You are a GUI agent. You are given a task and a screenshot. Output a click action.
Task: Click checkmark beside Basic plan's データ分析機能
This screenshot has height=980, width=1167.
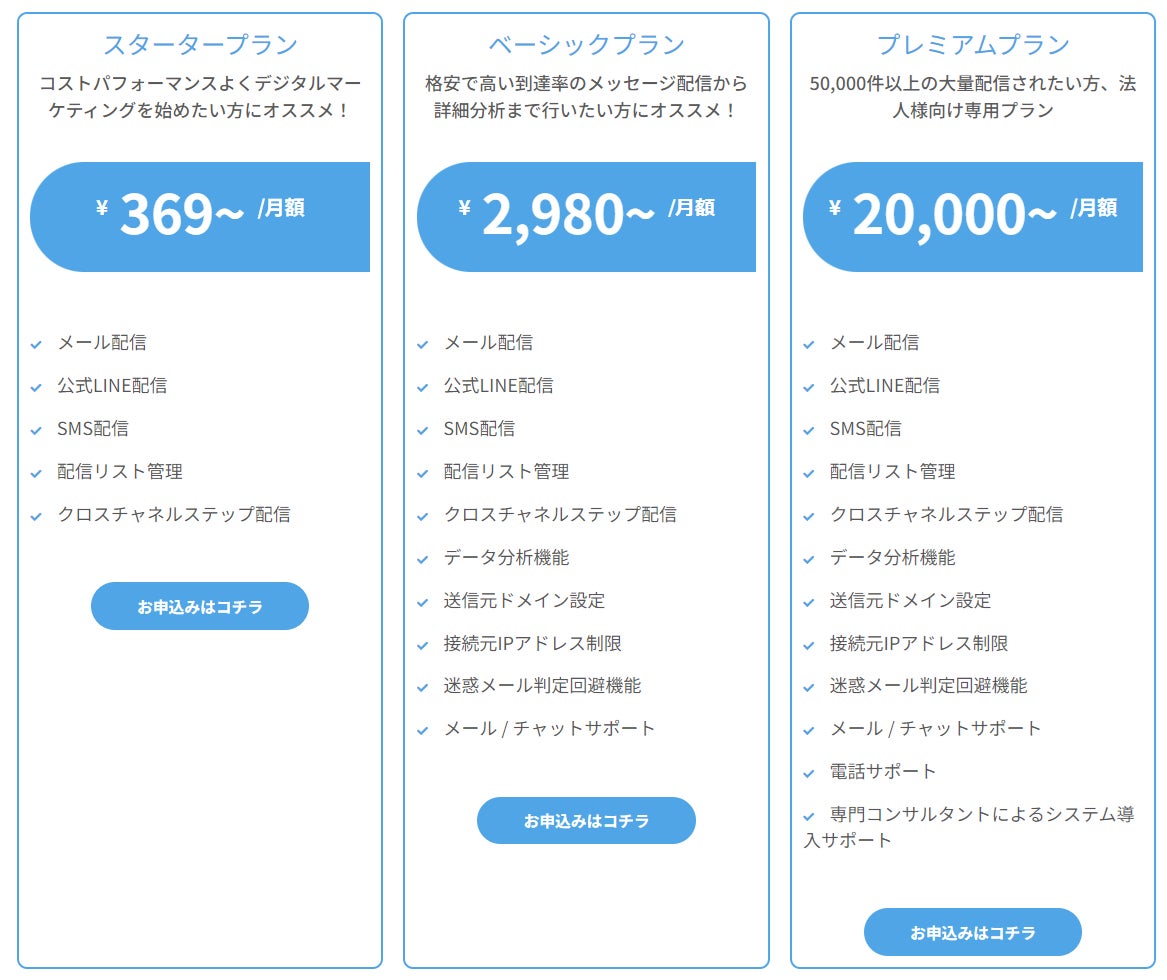coord(422,559)
